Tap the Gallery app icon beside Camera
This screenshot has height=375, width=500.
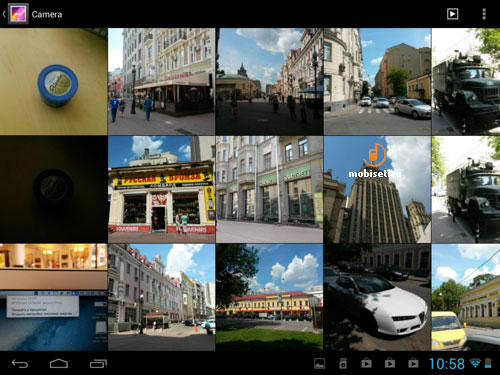point(18,14)
